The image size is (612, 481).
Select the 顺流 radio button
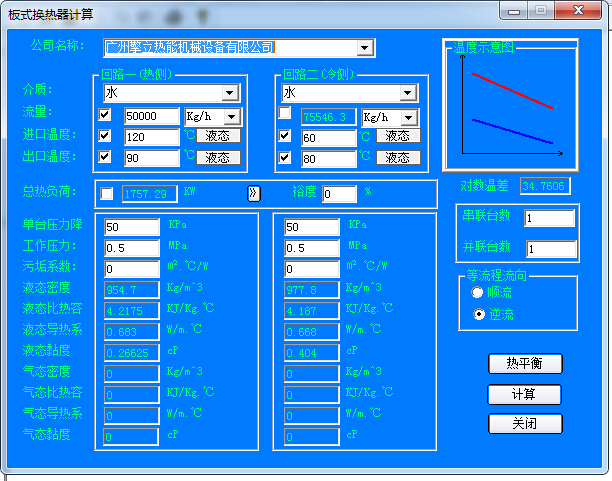pyautogui.click(x=477, y=292)
